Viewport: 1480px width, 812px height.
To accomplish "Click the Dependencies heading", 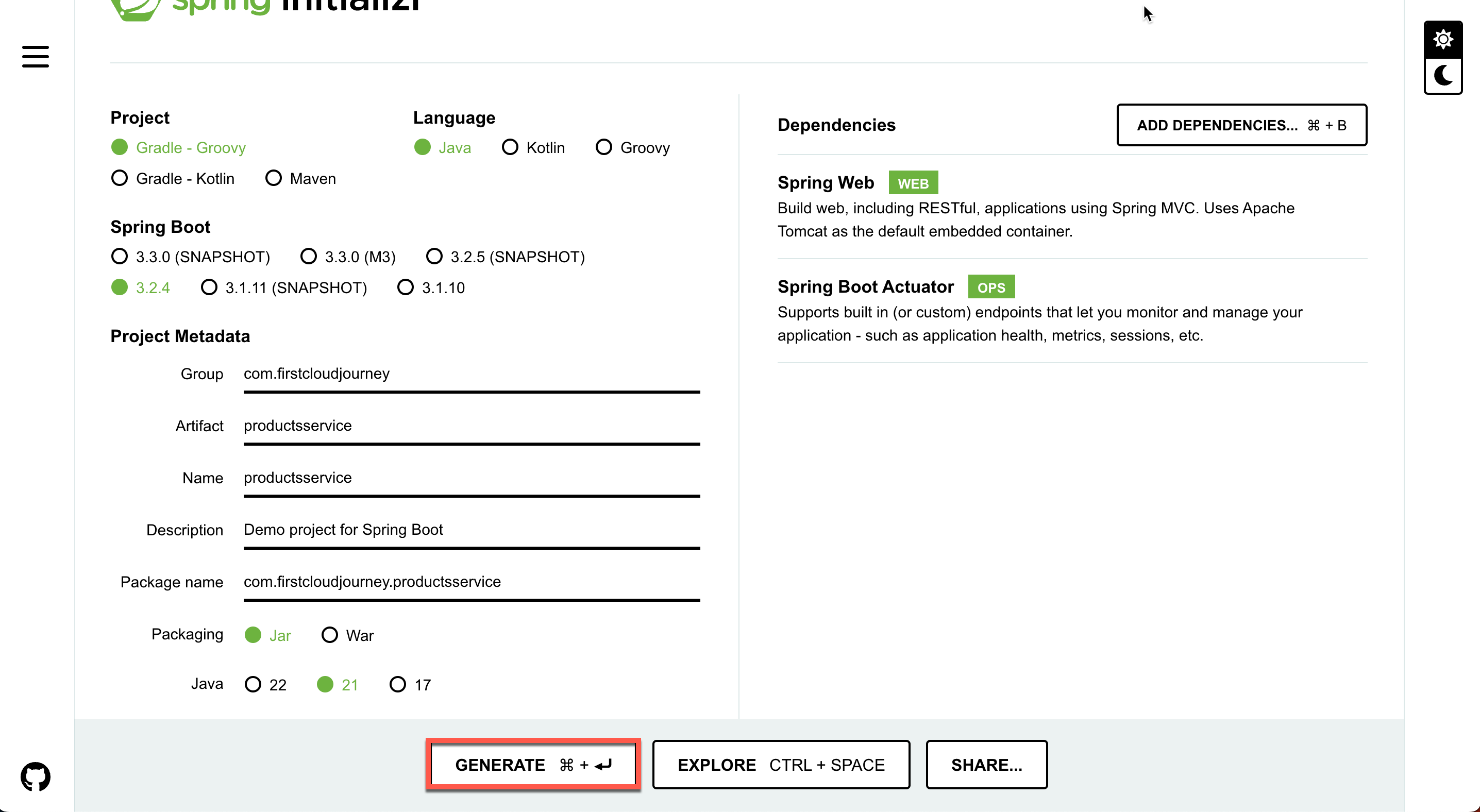I will pos(836,125).
